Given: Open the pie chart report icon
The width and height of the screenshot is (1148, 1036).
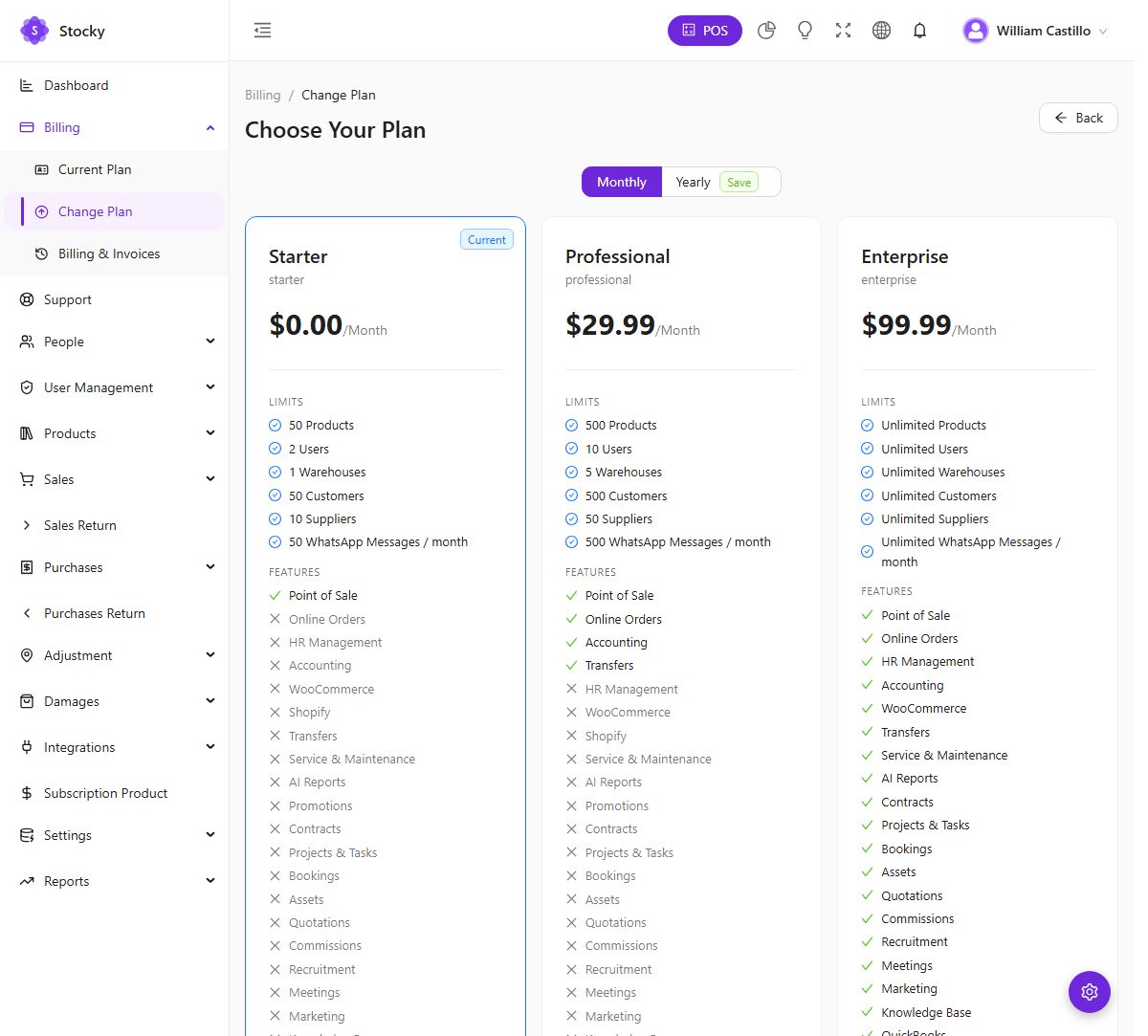Looking at the screenshot, I should tap(766, 31).
